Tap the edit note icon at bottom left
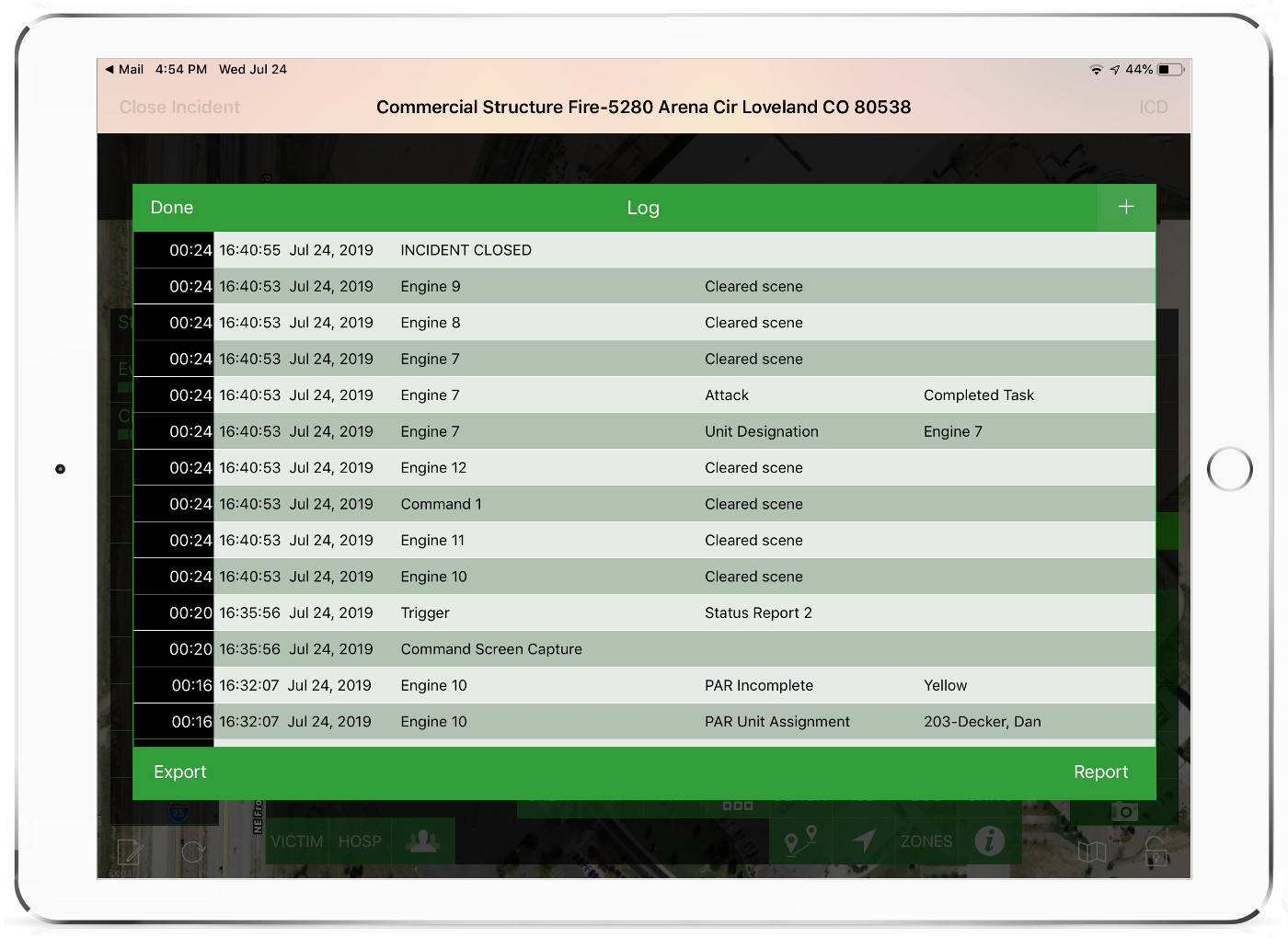This screenshot has width=1288, height=938. (129, 852)
